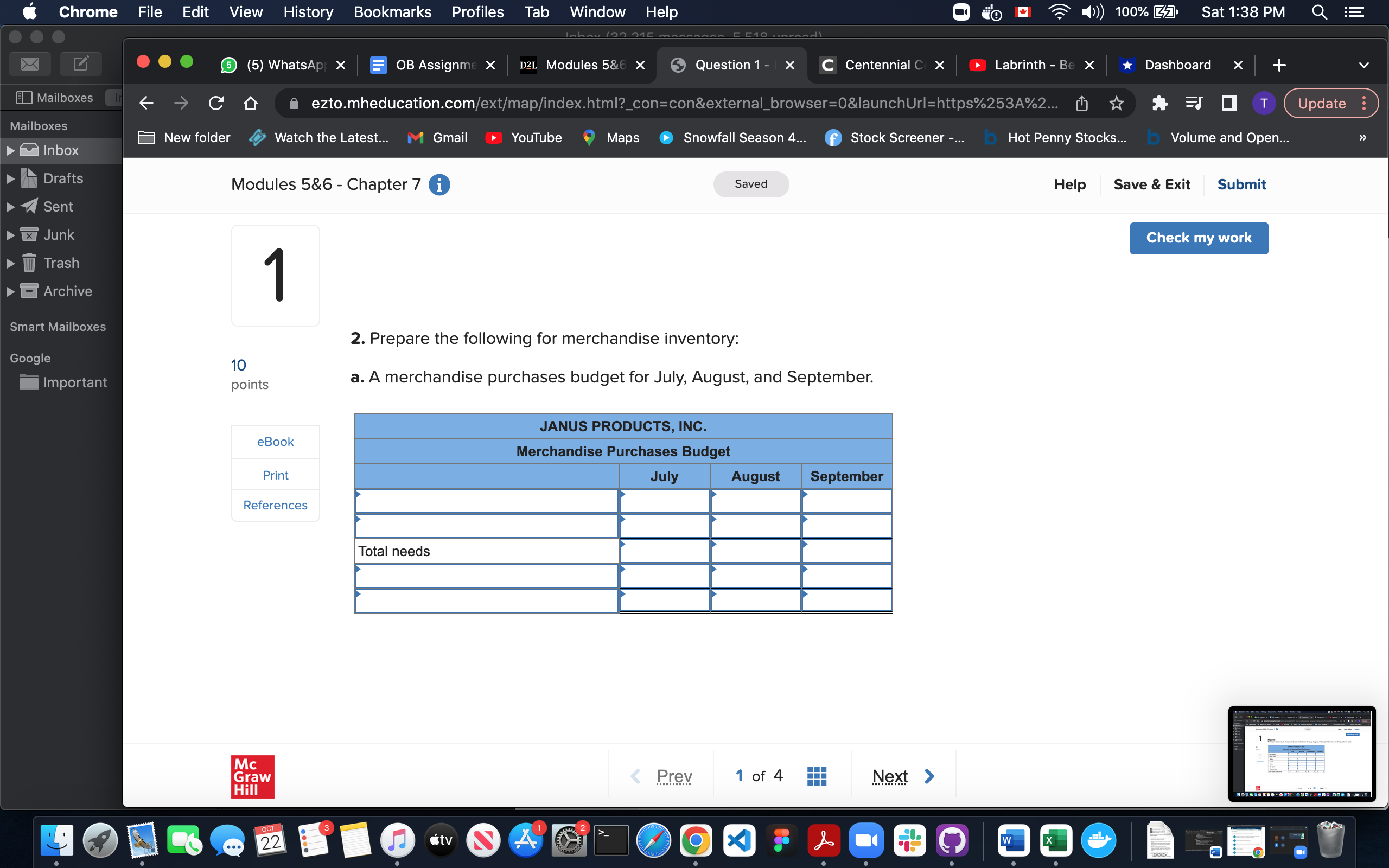Bookmark this page with the star icon
1389x868 pixels.
click(x=1117, y=103)
